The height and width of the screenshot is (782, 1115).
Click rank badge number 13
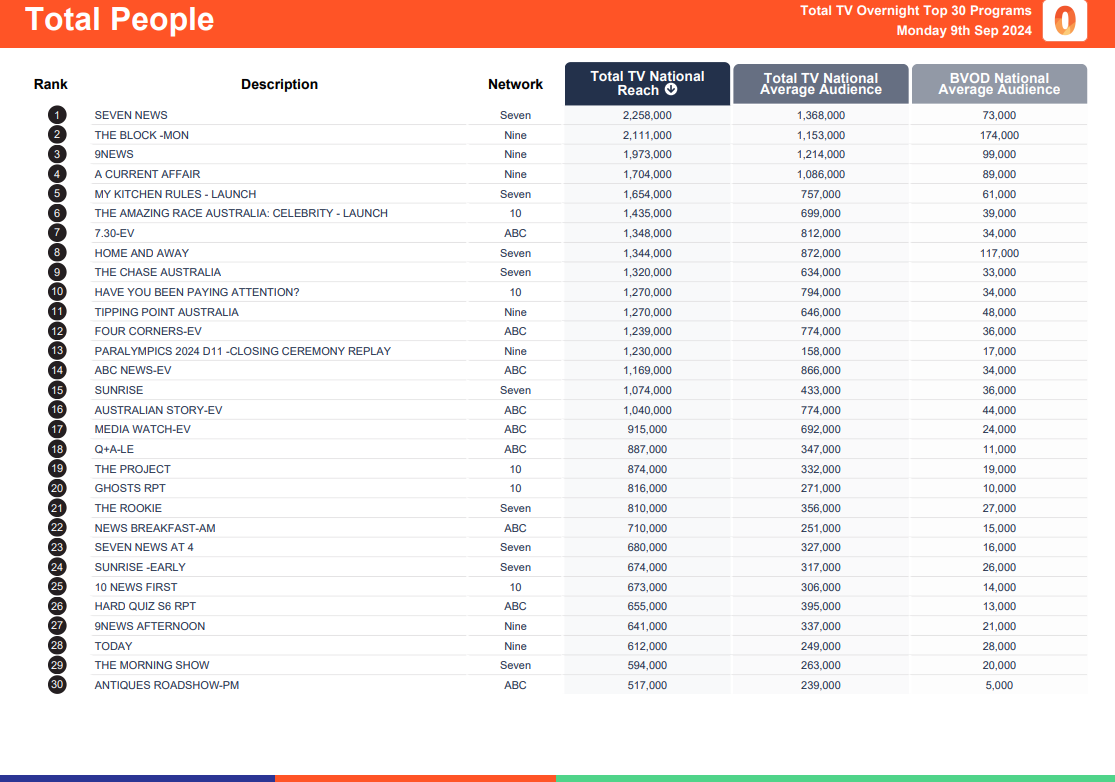tap(57, 351)
